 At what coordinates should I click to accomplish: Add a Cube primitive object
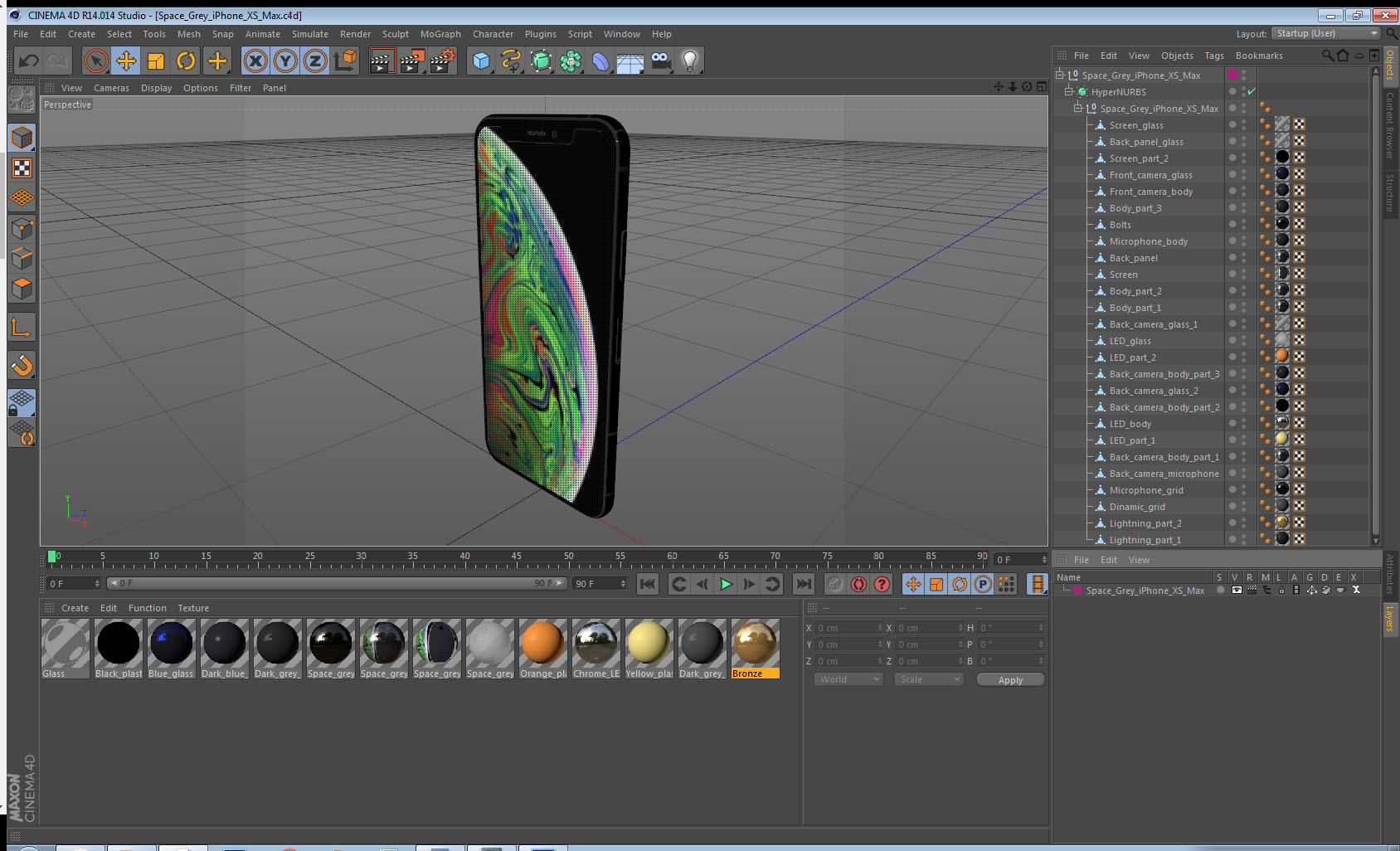481,61
